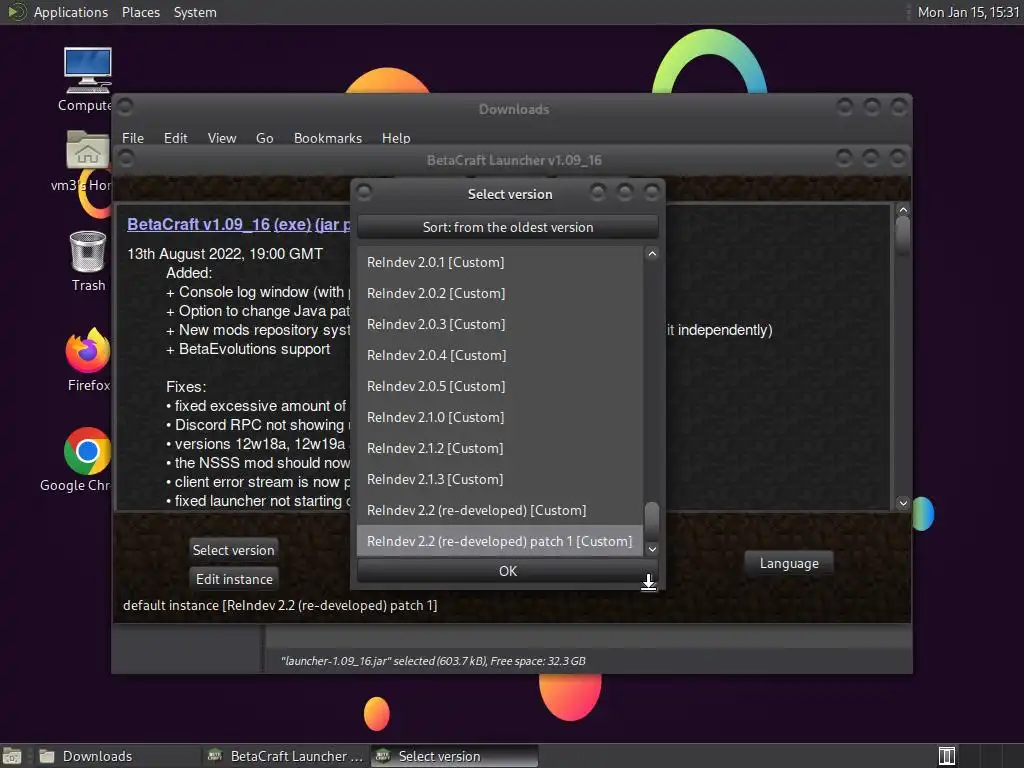The width and height of the screenshot is (1024, 768).
Task: Open File menu in Downloads window
Action: (133, 138)
